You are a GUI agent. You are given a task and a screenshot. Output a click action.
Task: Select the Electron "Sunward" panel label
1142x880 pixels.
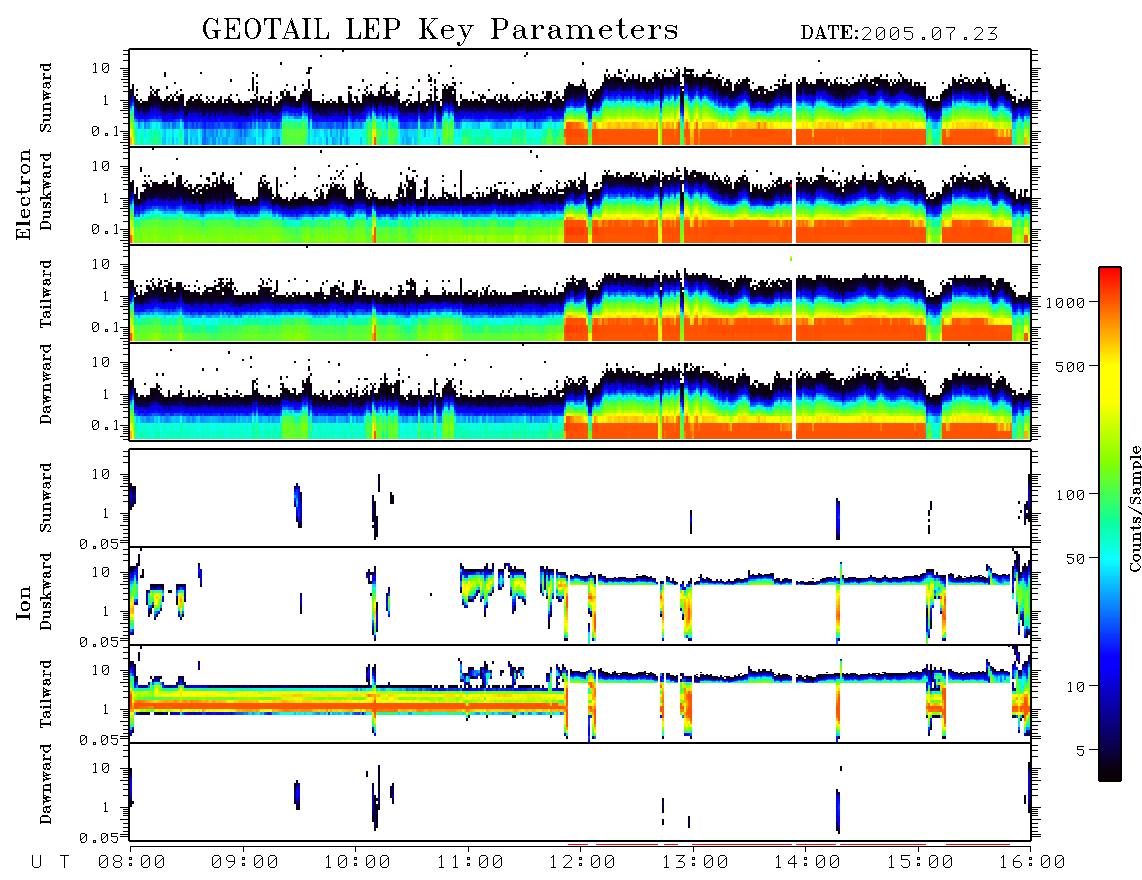click(x=46, y=98)
